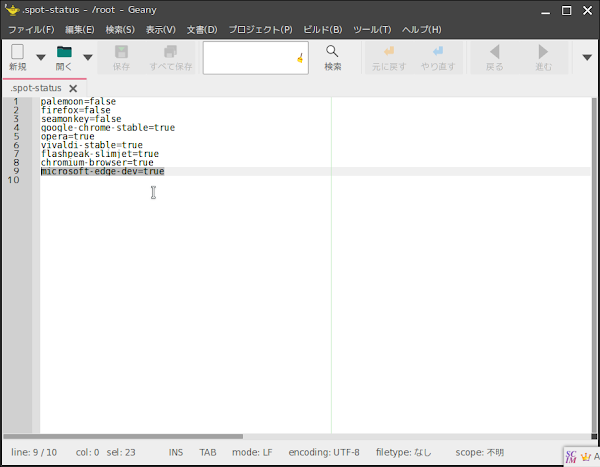The width and height of the screenshot is (600, 467).
Task: Minimize the Geany window
Action: tap(545, 13)
